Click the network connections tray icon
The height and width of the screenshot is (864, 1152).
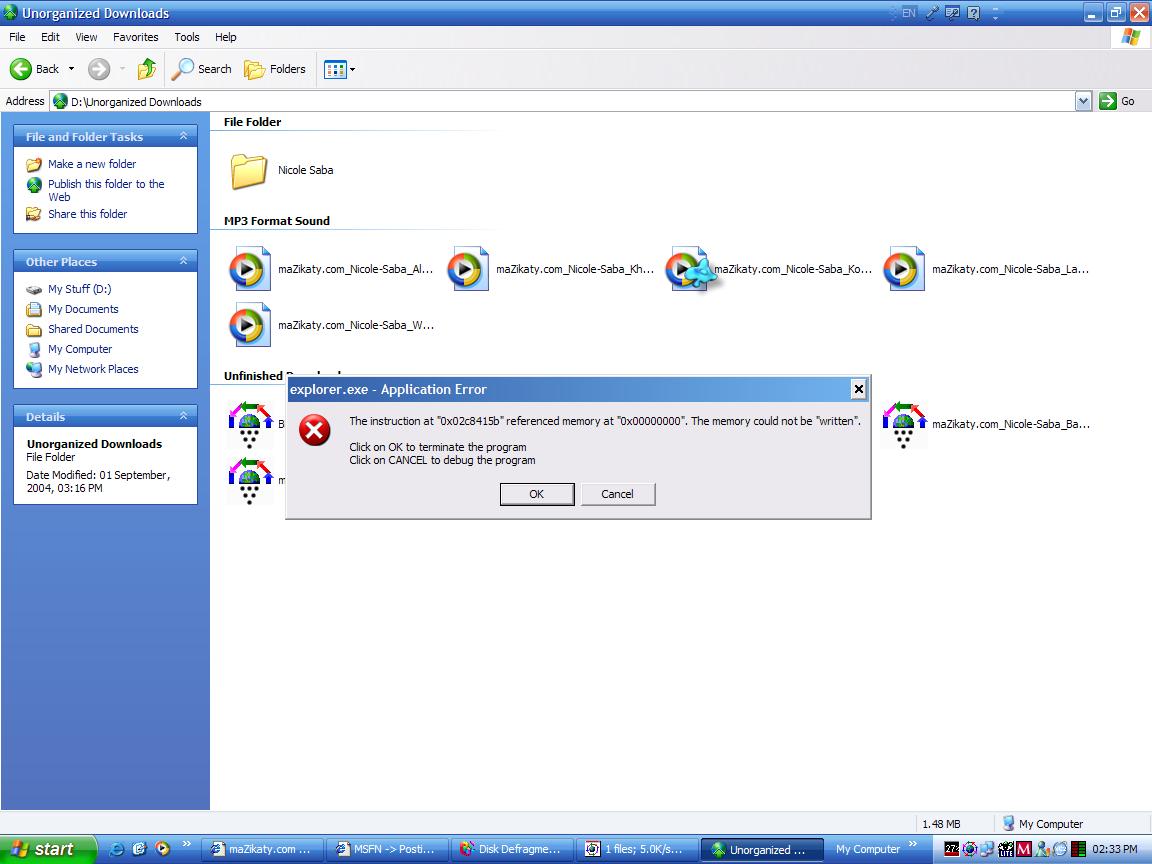(x=987, y=849)
